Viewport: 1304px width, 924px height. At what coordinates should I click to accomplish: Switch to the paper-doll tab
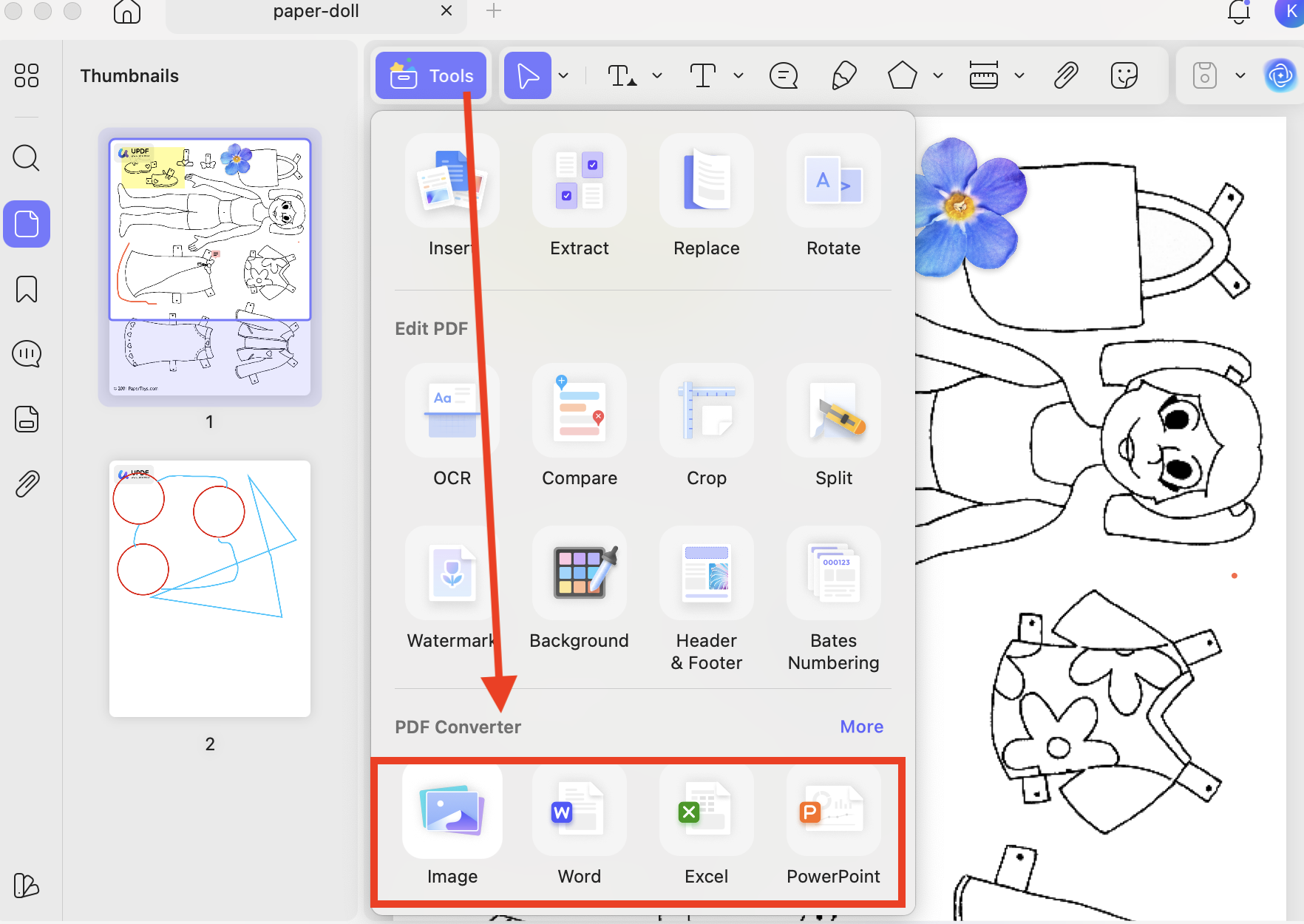click(x=316, y=12)
